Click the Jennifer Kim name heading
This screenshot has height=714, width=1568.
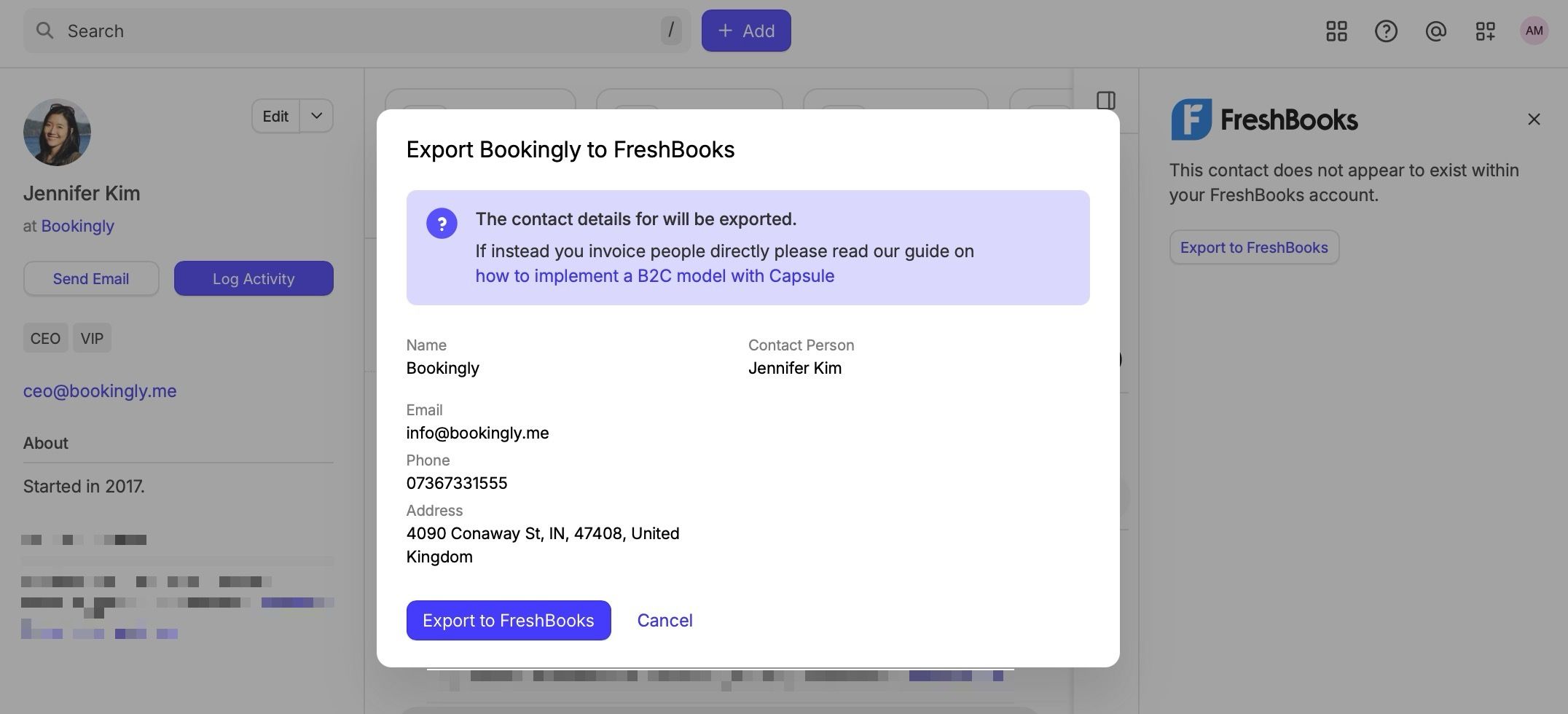pyautogui.click(x=82, y=193)
